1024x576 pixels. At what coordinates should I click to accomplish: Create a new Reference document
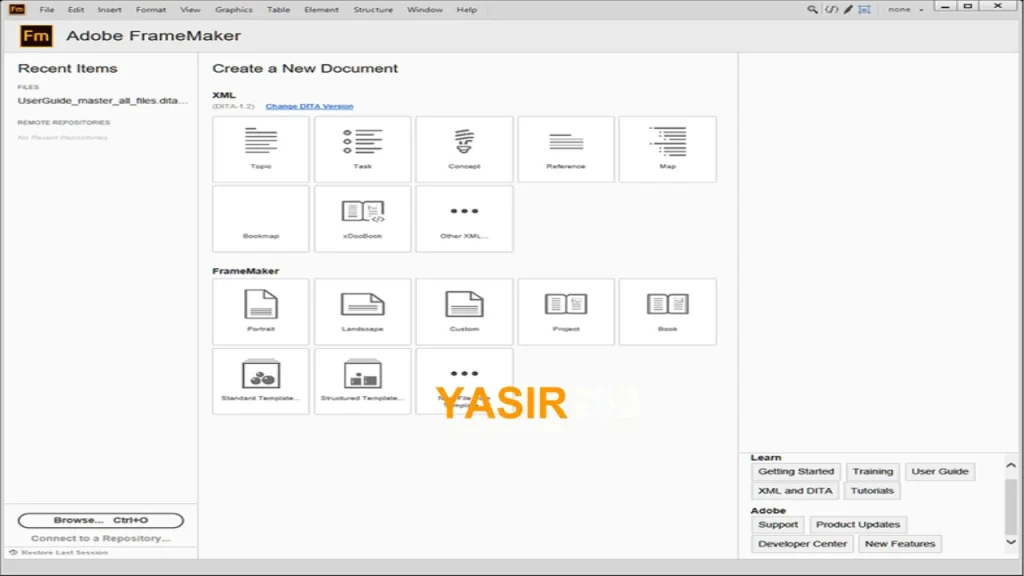click(x=566, y=150)
